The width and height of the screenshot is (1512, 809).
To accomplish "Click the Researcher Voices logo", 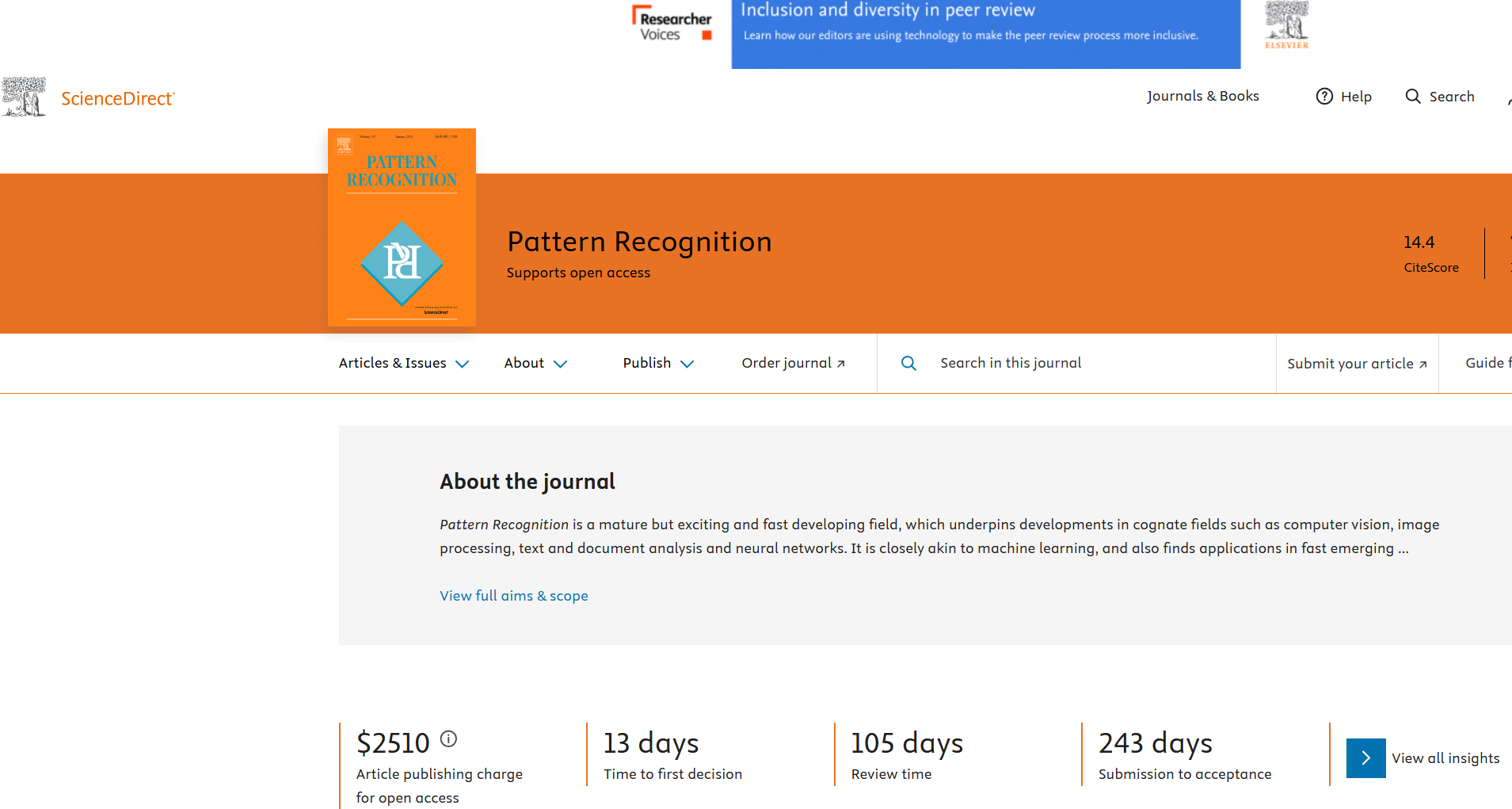I will tap(672, 24).
